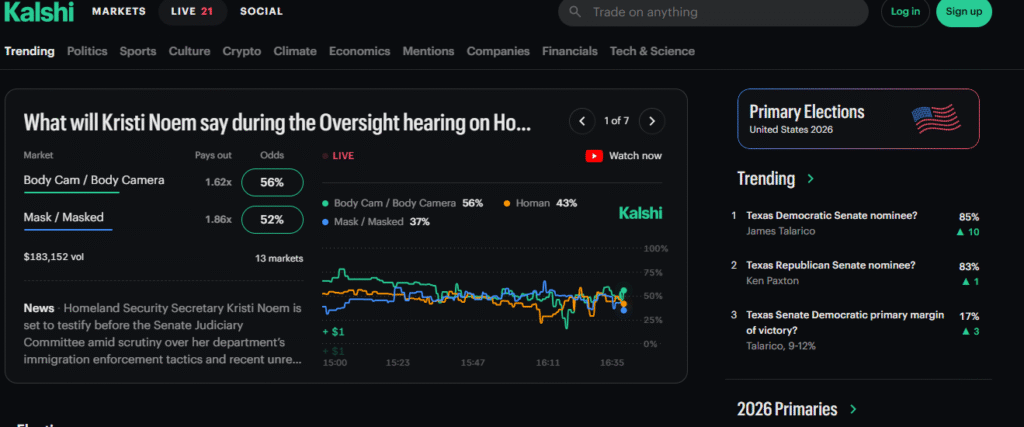This screenshot has height=427, width=1024.
Task: Open the MARKETS menu
Action: coord(119,12)
